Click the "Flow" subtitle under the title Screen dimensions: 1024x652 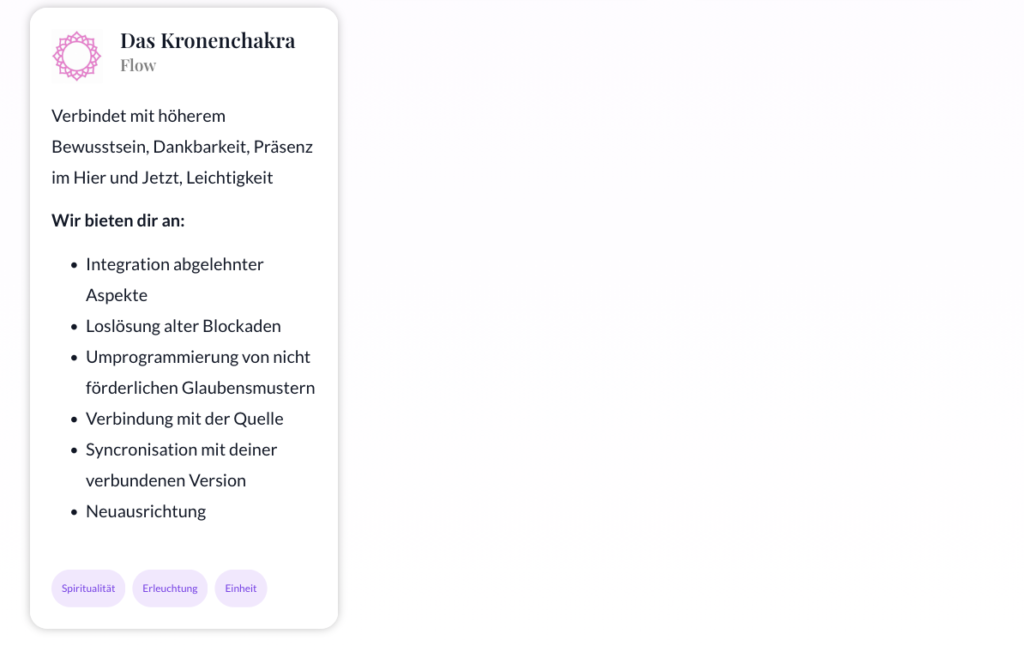[x=138, y=66]
